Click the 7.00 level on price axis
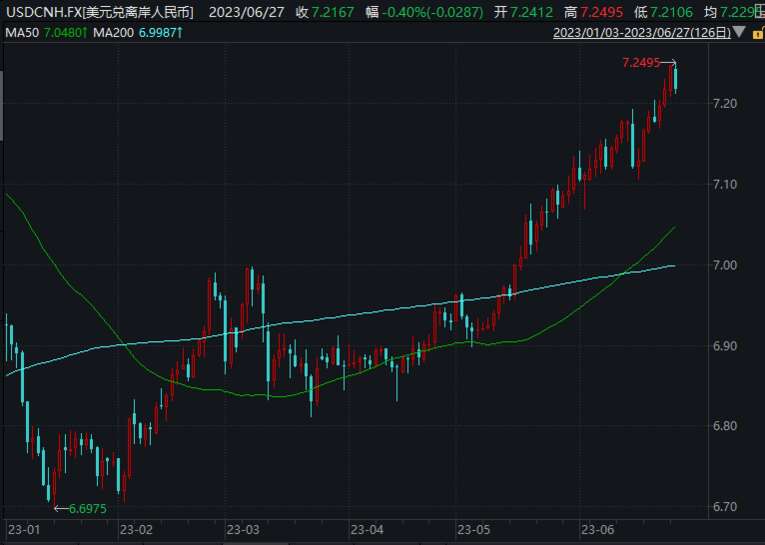Screen dimensions: 765x545 pyautogui.click(x=725, y=265)
